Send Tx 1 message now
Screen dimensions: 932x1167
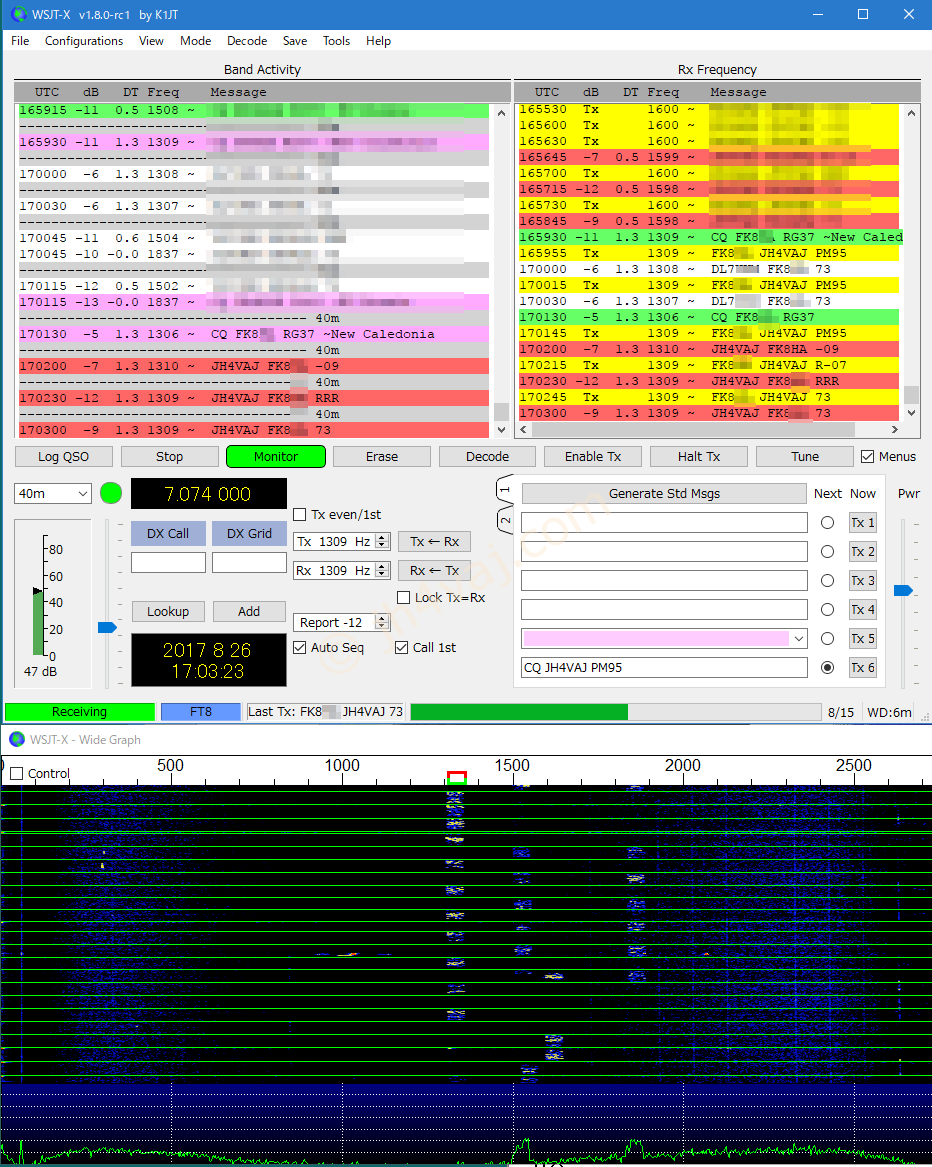(863, 522)
